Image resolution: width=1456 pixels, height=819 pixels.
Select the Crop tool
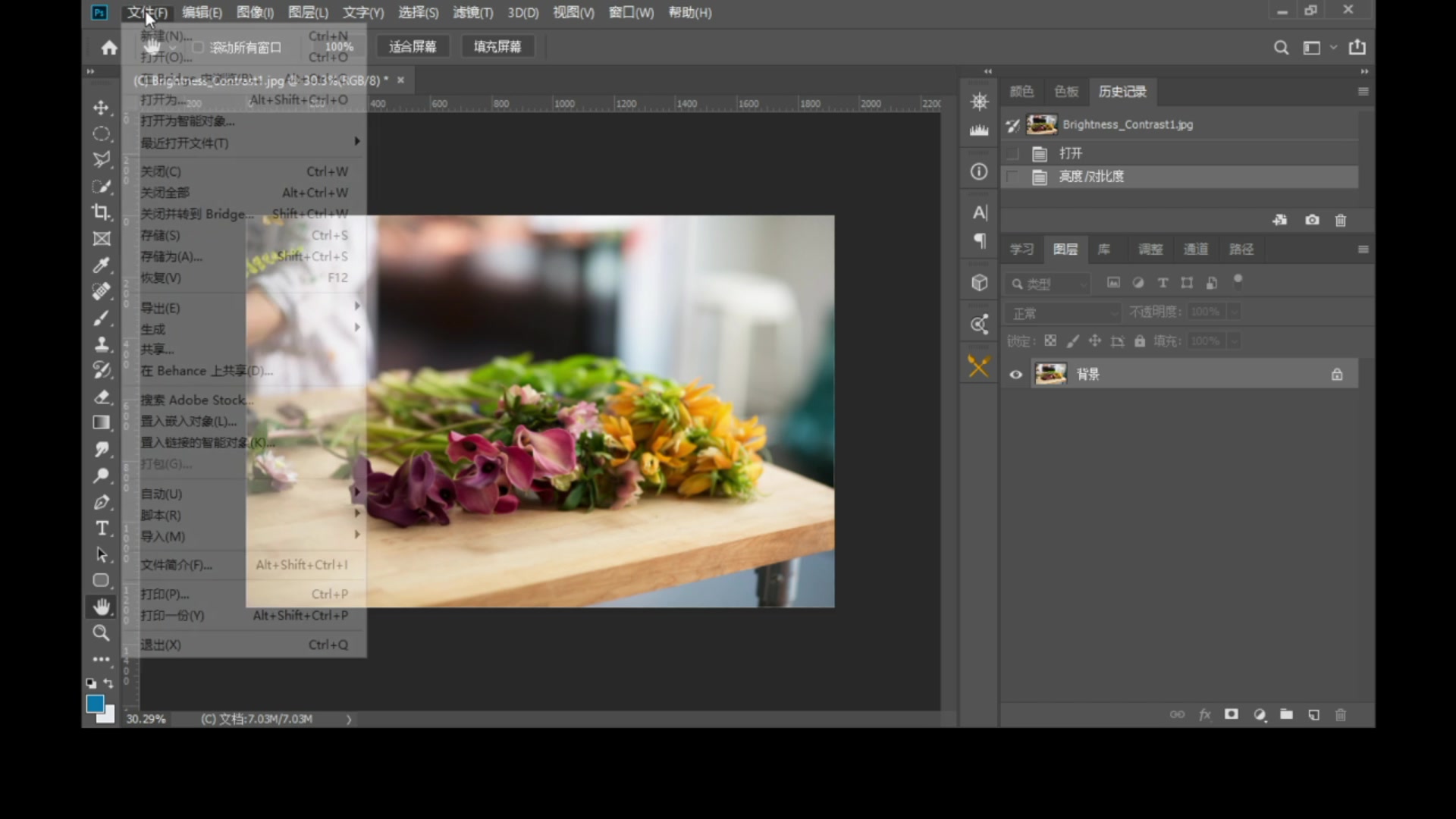click(101, 212)
